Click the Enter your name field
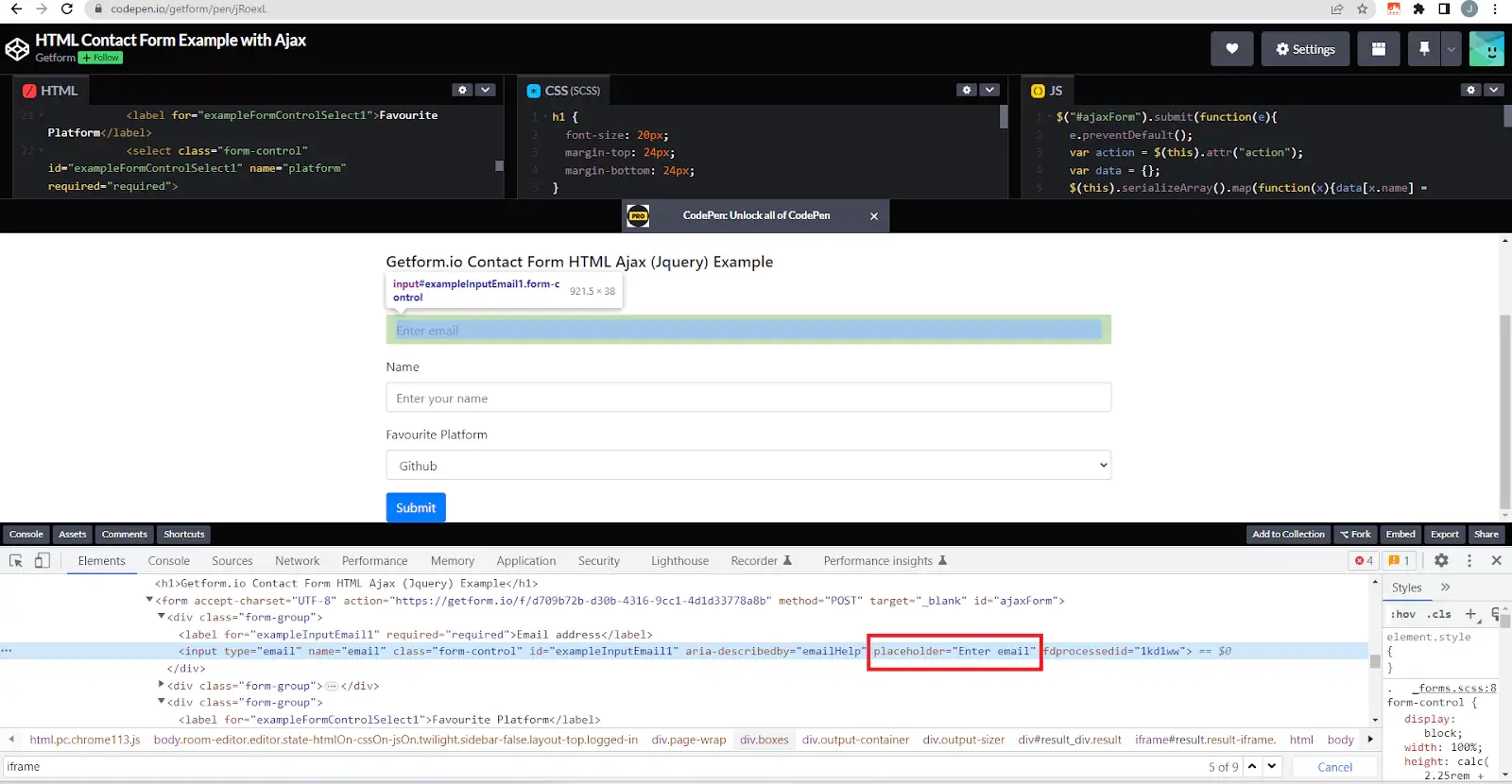1512x784 pixels. 748,398
